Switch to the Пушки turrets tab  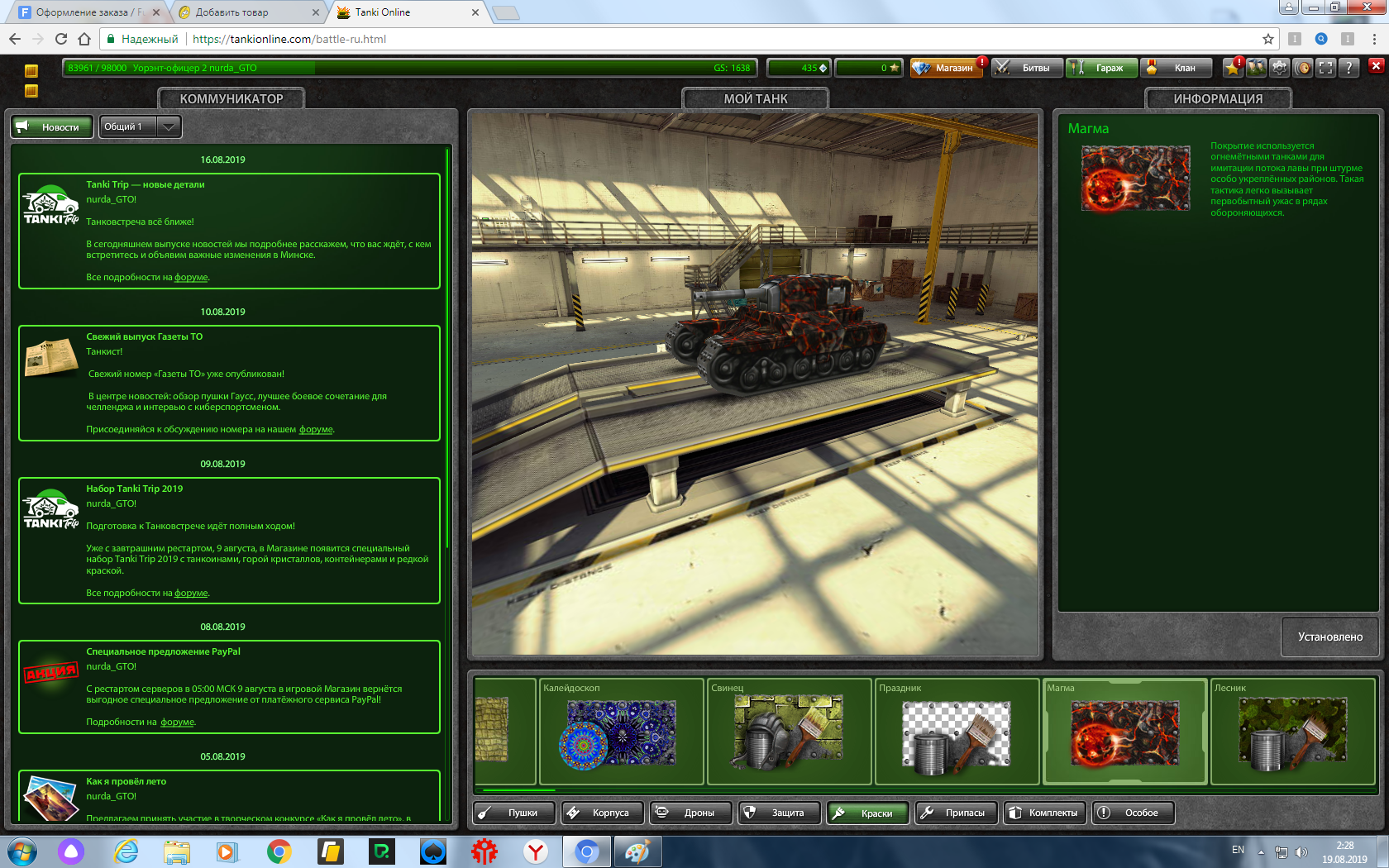514,813
